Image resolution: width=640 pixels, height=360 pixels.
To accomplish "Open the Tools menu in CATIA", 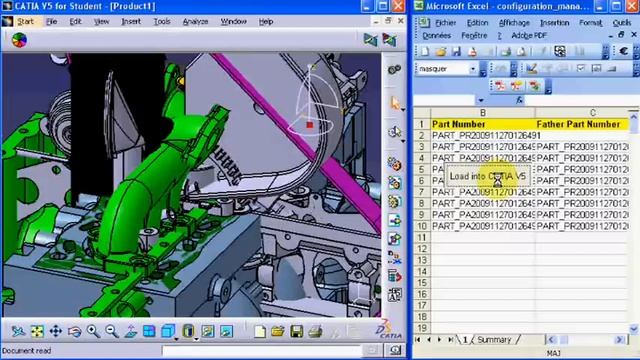I will 162,22.
